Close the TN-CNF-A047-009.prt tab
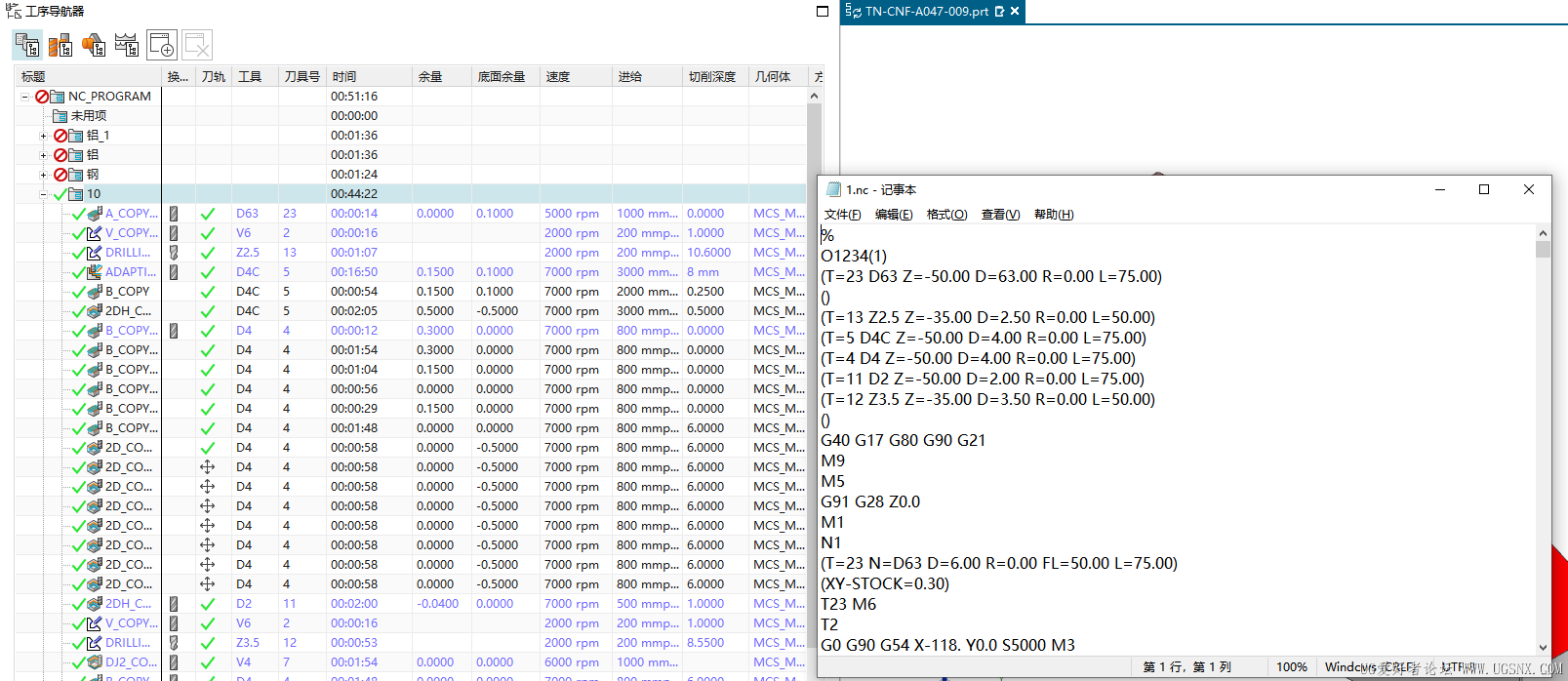 tap(1015, 12)
